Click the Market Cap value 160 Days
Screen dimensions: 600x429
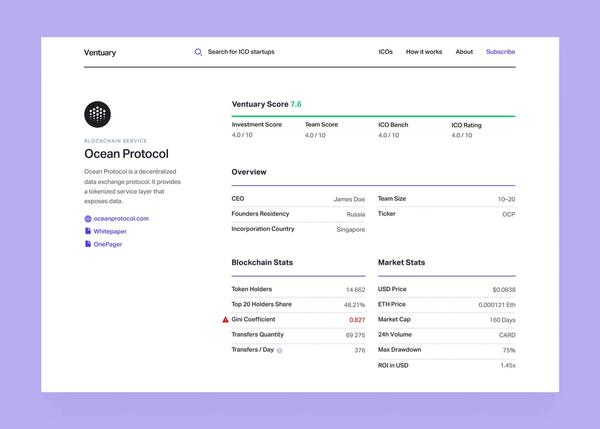coord(502,320)
